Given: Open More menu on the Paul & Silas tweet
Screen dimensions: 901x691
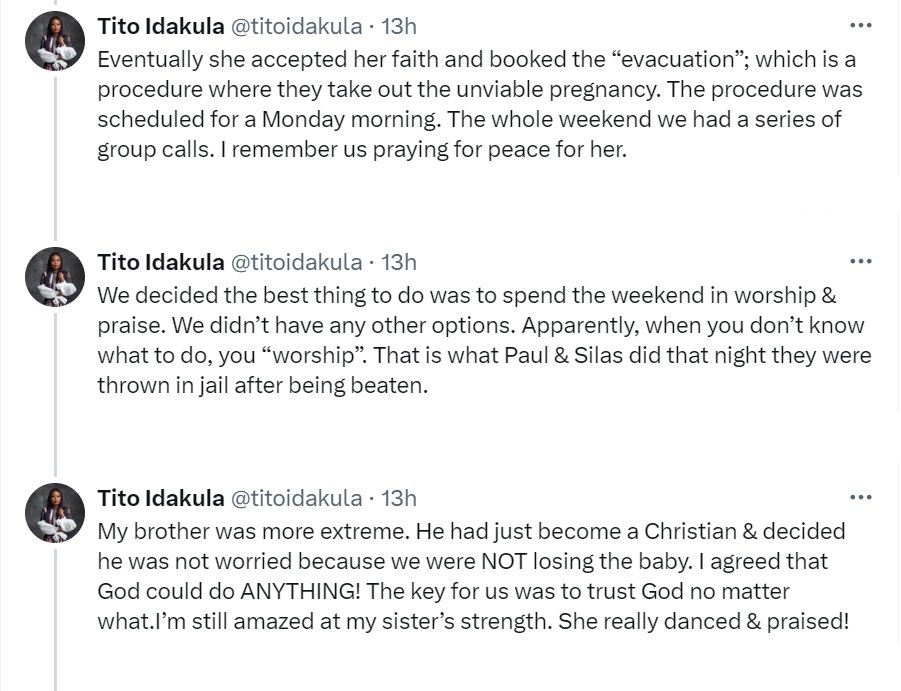Looking at the screenshot, I should (860, 262).
